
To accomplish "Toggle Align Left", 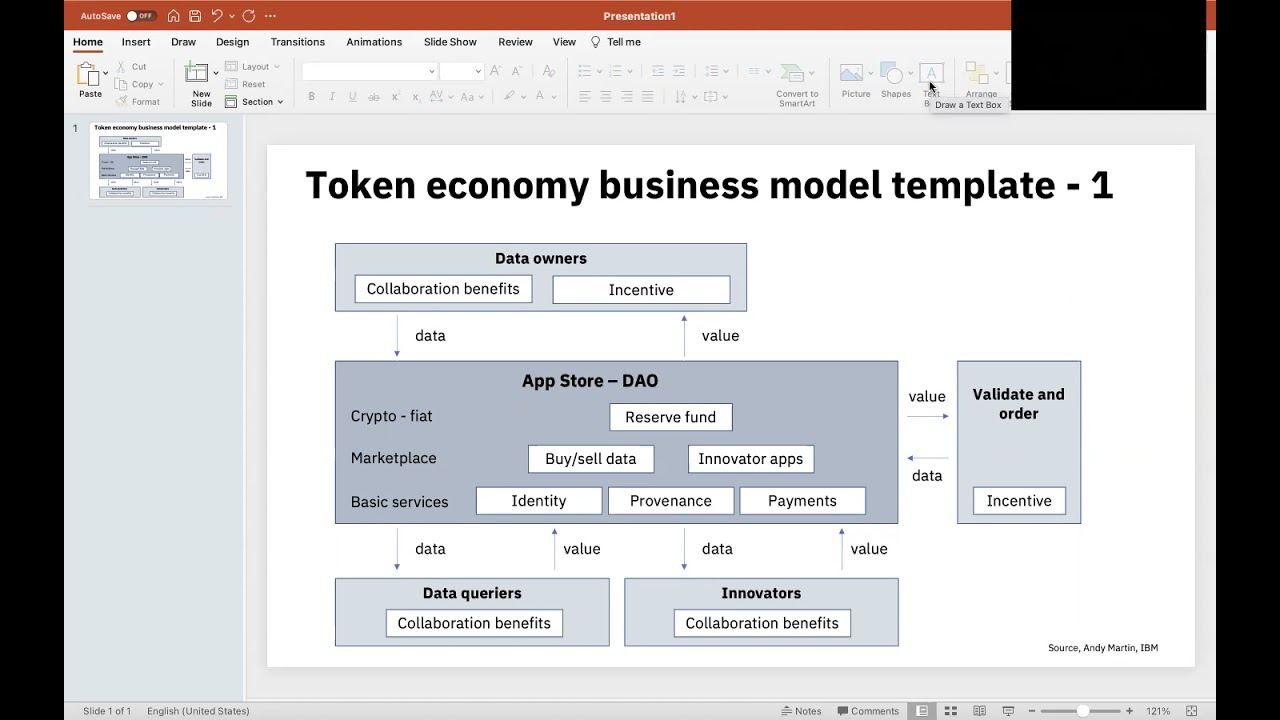I will (x=584, y=97).
